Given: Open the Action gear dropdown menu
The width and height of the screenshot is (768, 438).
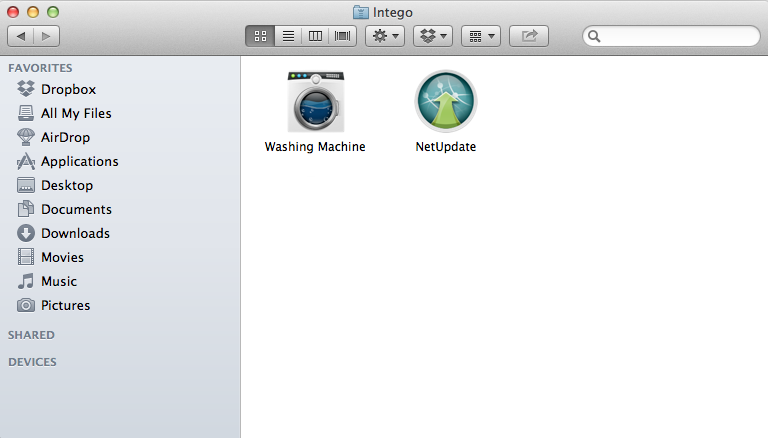Looking at the screenshot, I should [385, 36].
